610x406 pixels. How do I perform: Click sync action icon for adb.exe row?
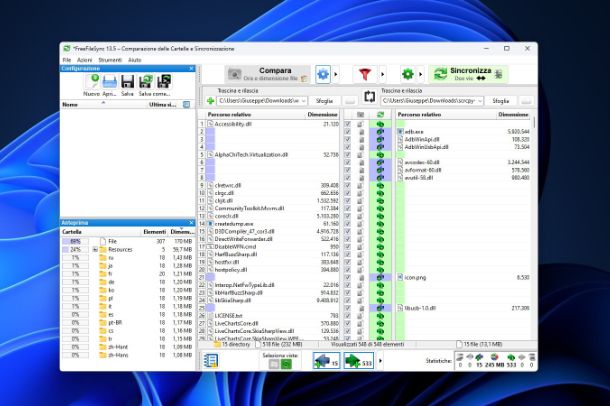tap(380, 132)
